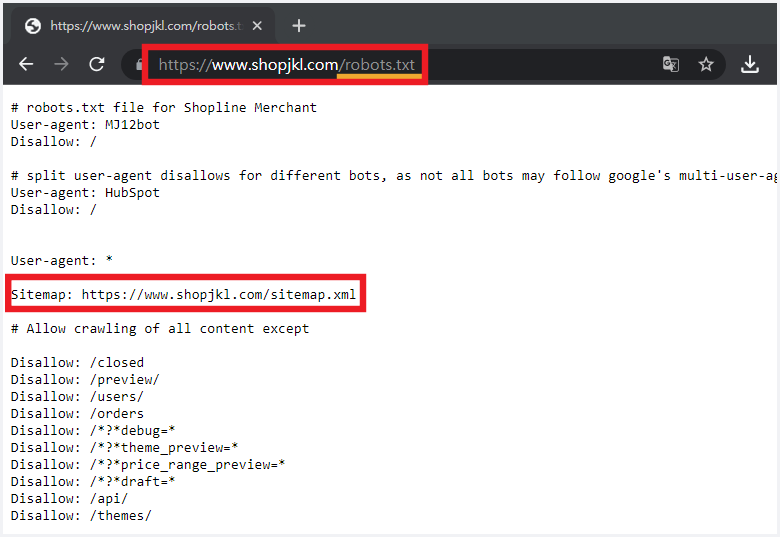Image resolution: width=780 pixels, height=537 pixels.
Task: Open the downloads icon in the toolbar
Action: point(750,64)
